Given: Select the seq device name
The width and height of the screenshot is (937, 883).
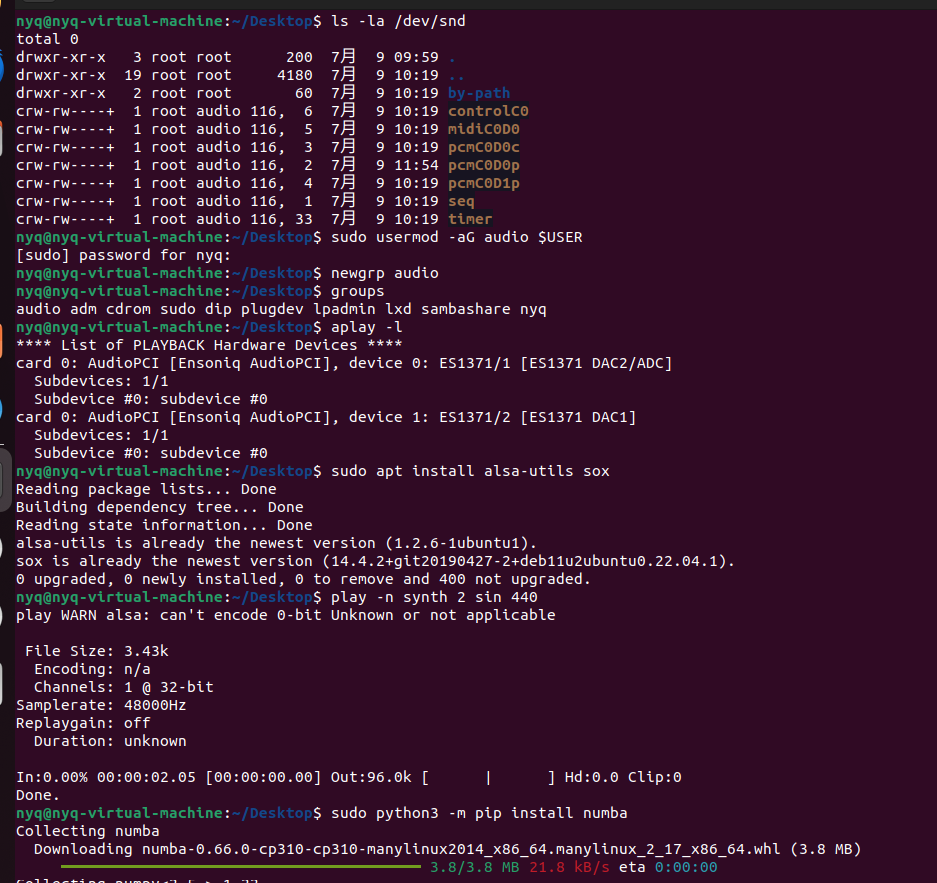Looking at the screenshot, I should [461, 201].
